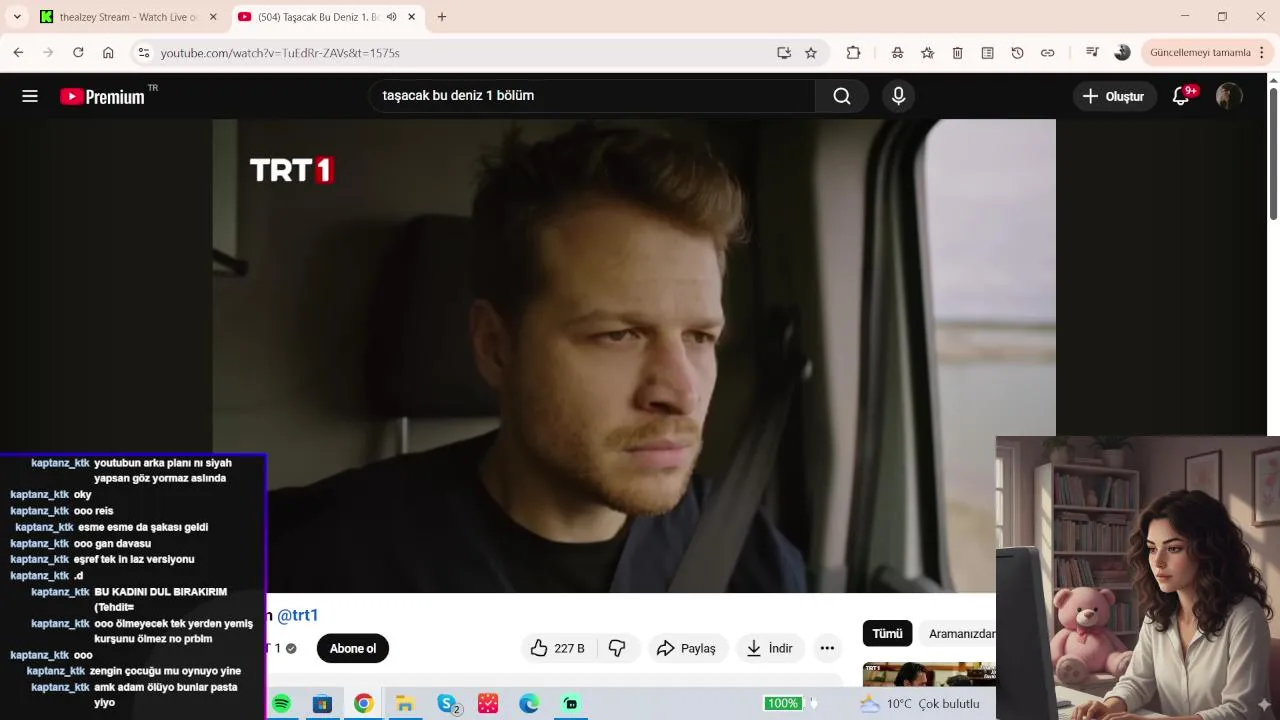Viewport: 1280px width, 720px height.
Task: Click the address bar URL
Action: 280,53
